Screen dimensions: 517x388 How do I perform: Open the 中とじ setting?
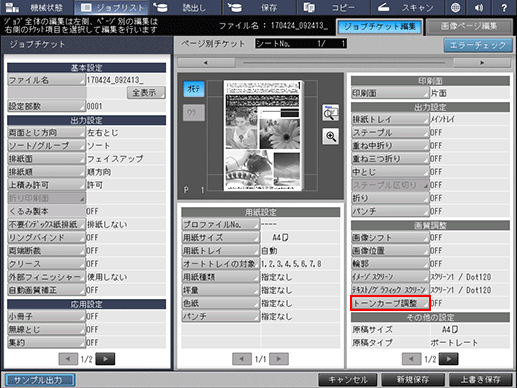[x=390, y=172]
